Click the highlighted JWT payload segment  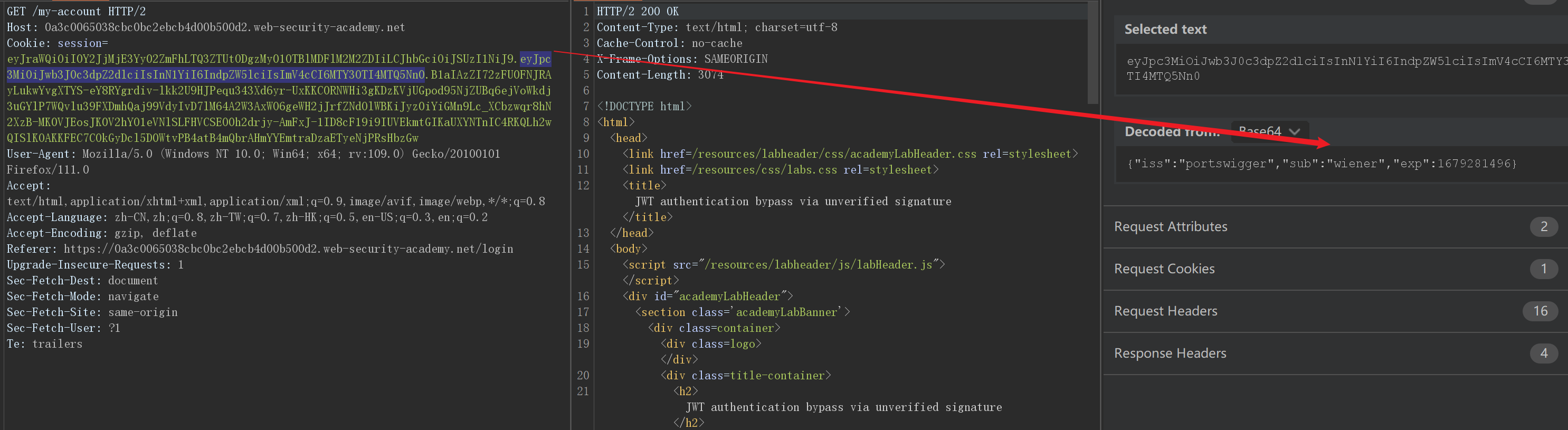point(215,75)
